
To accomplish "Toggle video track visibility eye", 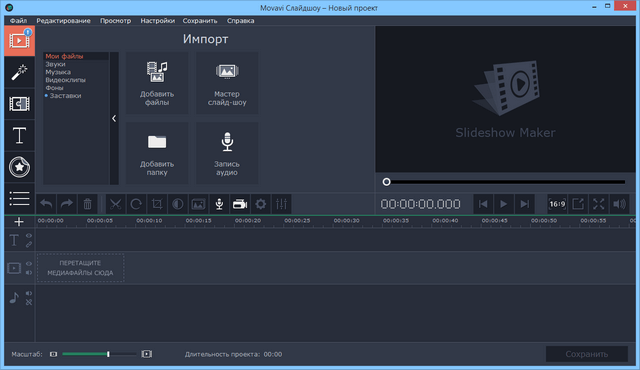I will point(29,264).
